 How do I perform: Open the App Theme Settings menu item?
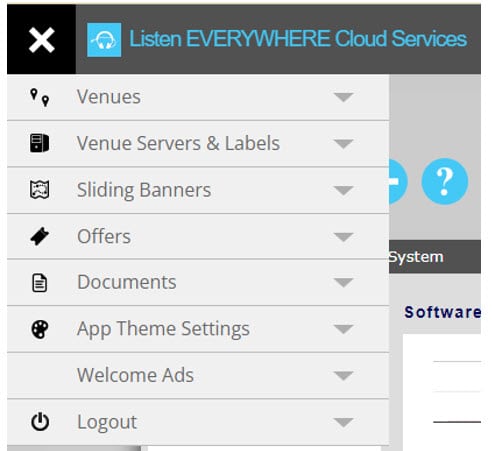(198, 329)
